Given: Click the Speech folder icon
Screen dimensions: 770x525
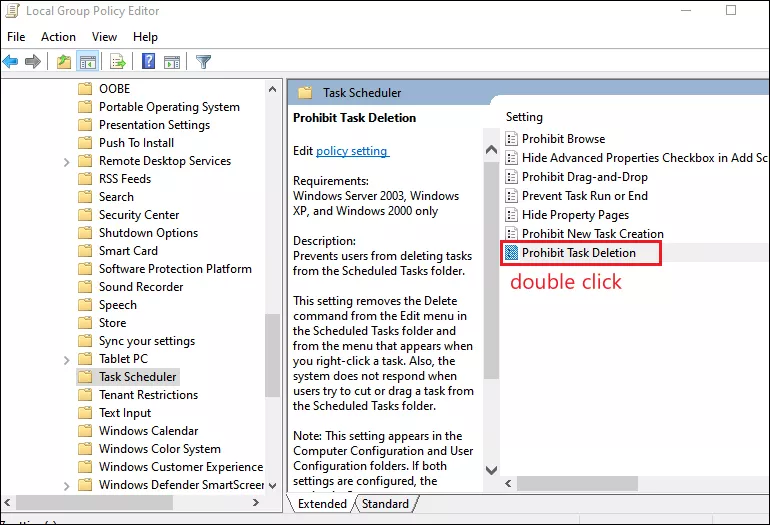Looking at the screenshot, I should pos(85,305).
